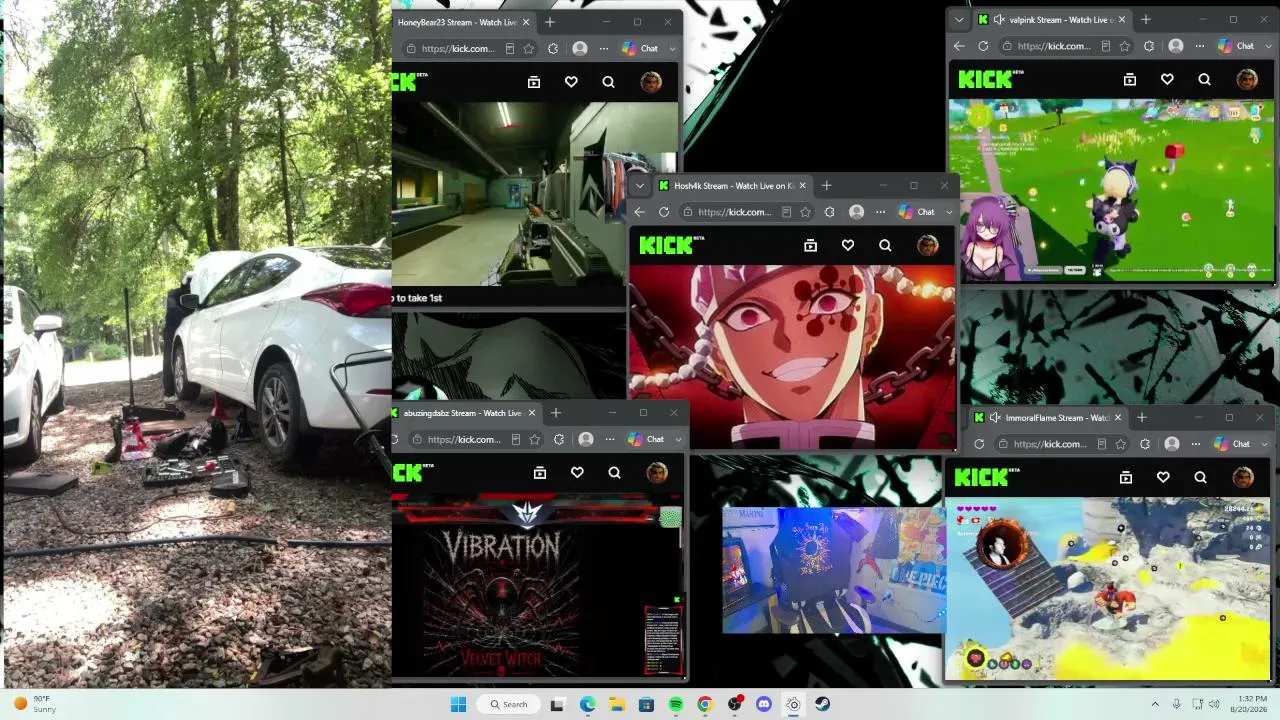Open extensions icon in HoneyBear23 browser window

tap(552, 48)
